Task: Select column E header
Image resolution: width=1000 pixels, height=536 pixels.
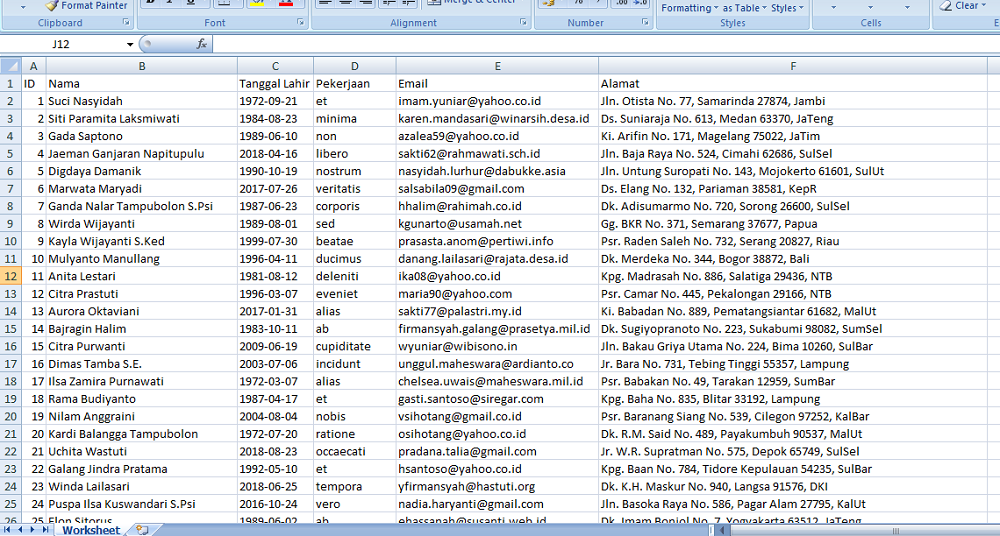Action: coord(496,66)
